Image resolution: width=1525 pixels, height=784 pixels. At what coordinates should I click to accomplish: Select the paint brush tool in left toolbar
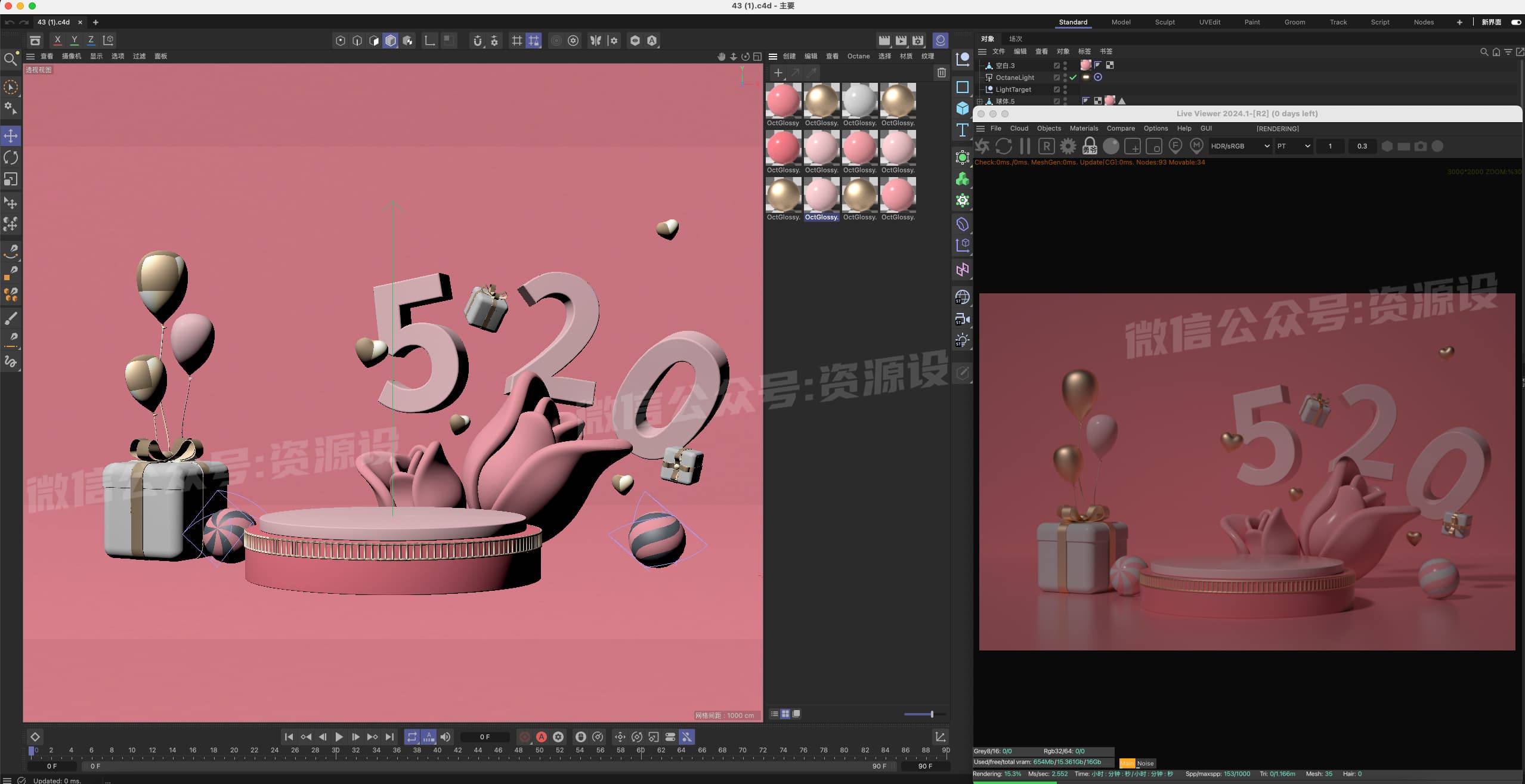point(11,318)
